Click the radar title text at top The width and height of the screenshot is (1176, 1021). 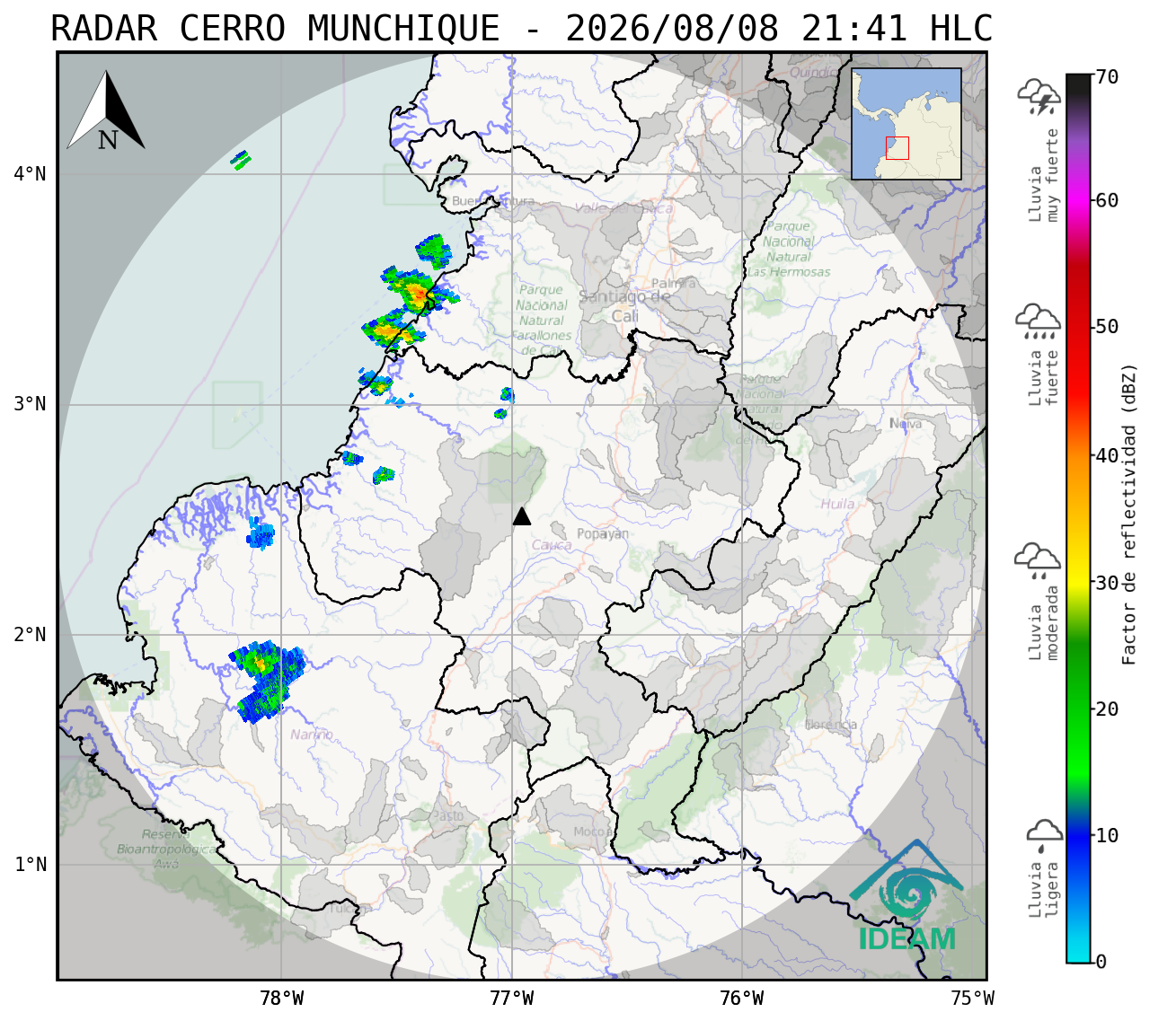coord(522,29)
